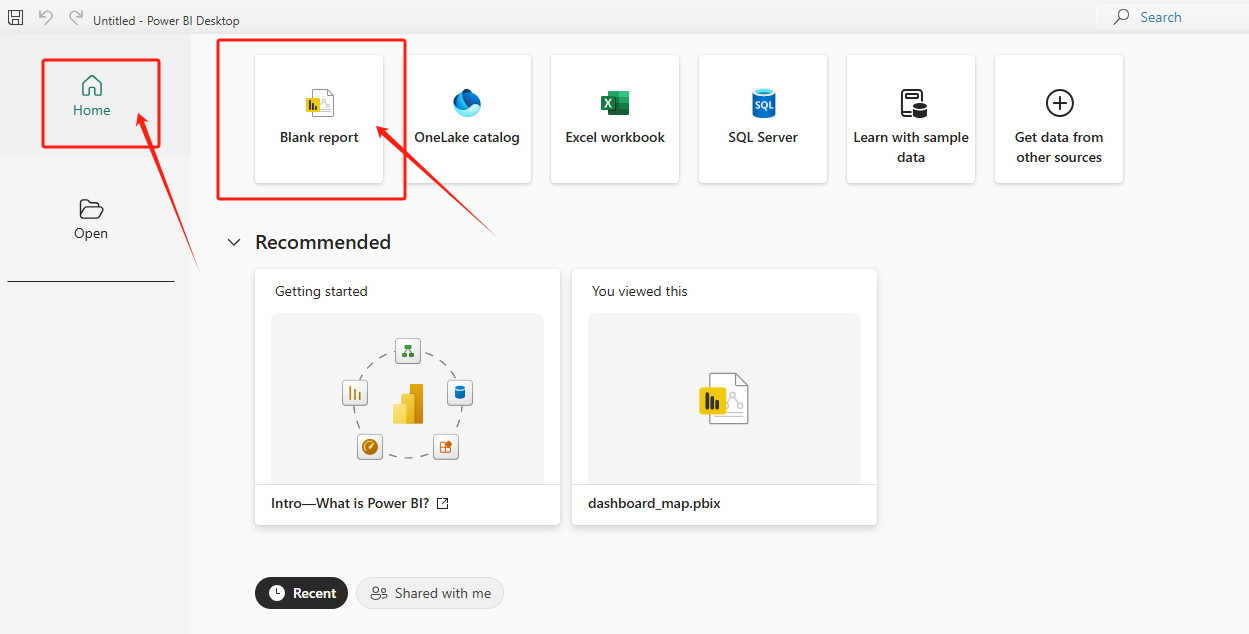
Task: Click the Save icon in title bar
Action: [16, 18]
